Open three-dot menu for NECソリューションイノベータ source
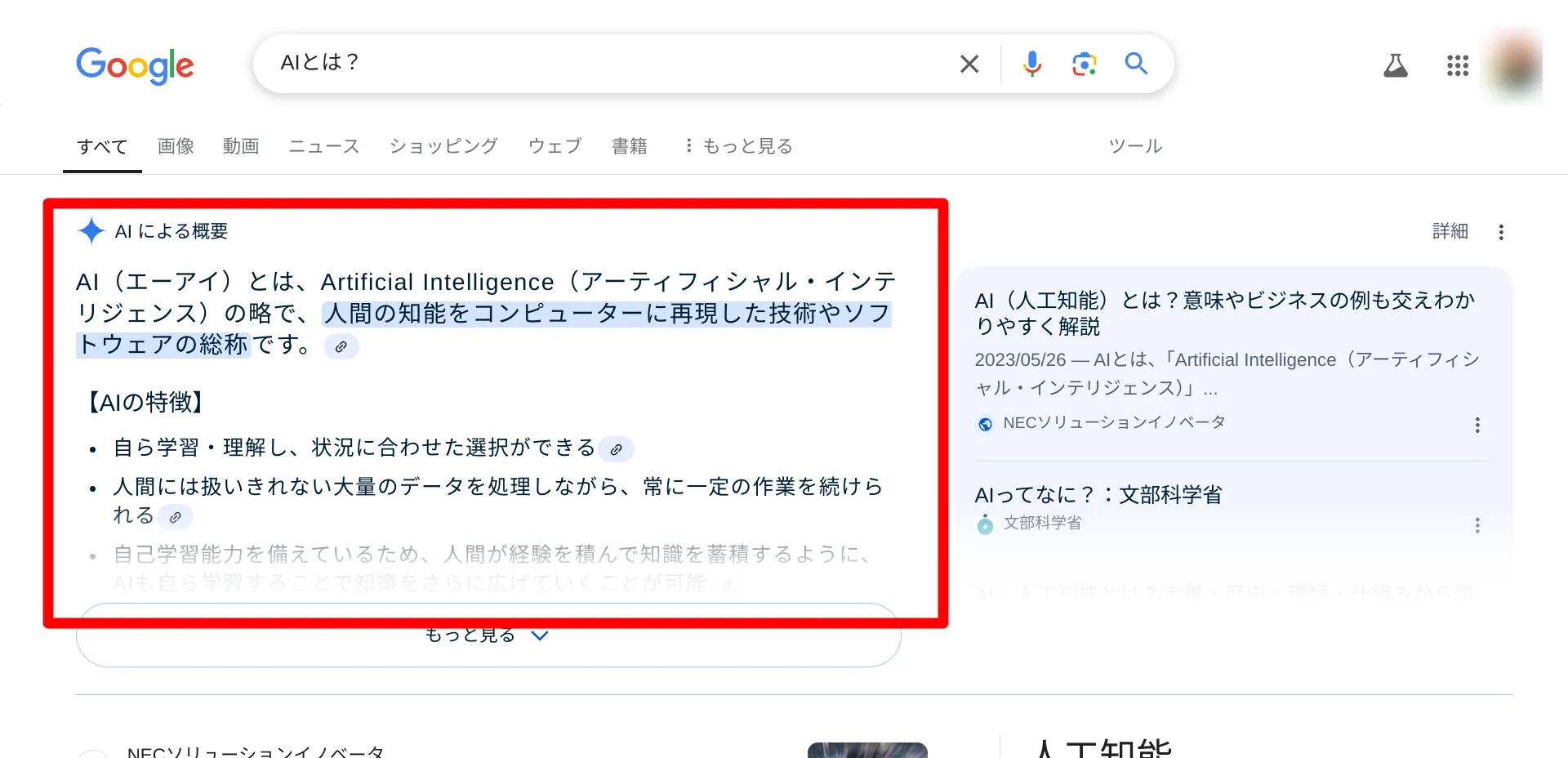The image size is (1568, 758). click(x=1477, y=425)
